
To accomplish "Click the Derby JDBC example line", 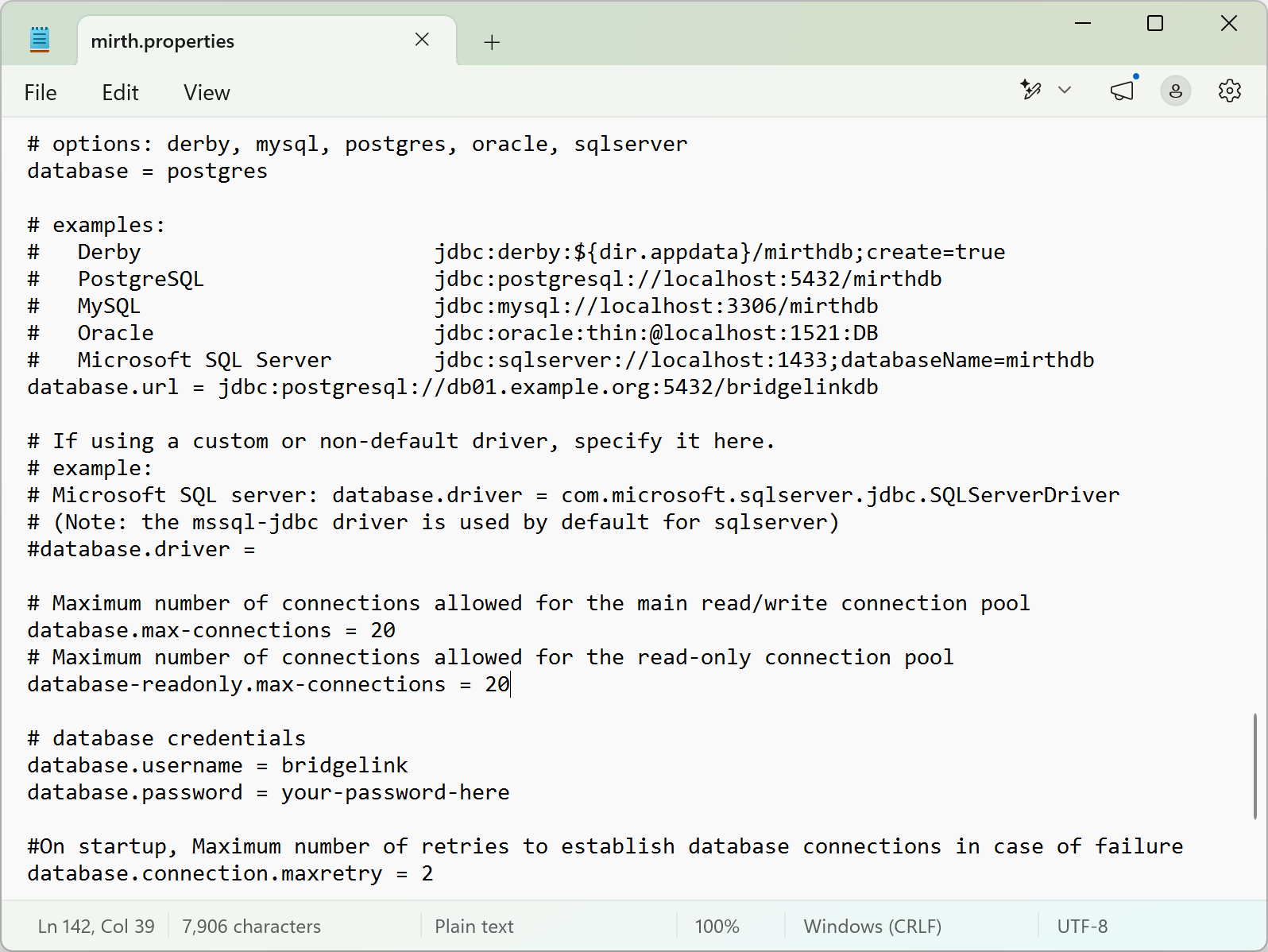I will click(x=516, y=253).
